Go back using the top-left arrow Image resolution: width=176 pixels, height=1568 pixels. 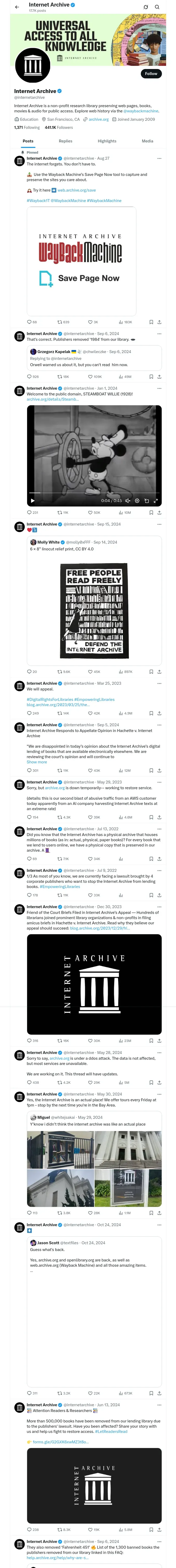17,7
